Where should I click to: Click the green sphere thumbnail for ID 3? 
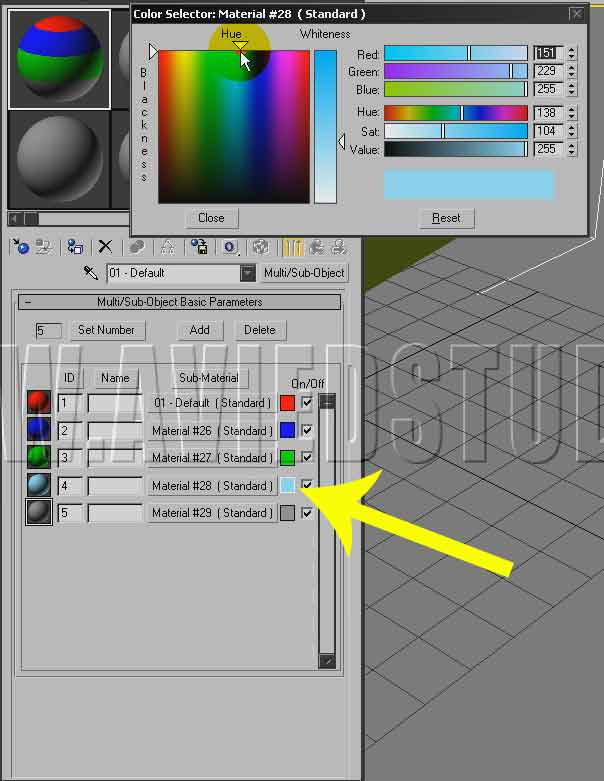39,457
